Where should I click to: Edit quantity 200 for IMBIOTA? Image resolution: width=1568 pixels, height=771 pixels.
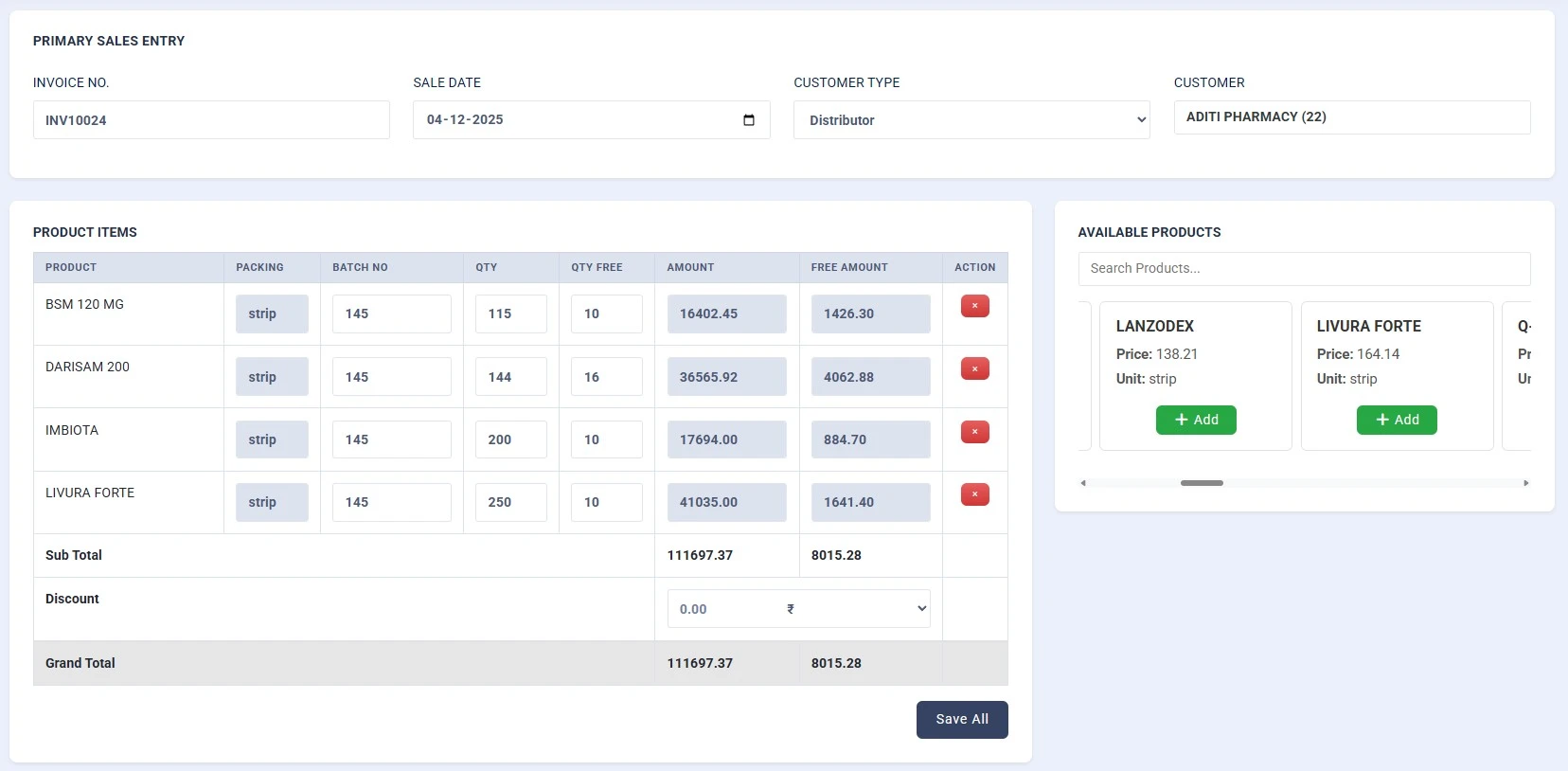(510, 439)
